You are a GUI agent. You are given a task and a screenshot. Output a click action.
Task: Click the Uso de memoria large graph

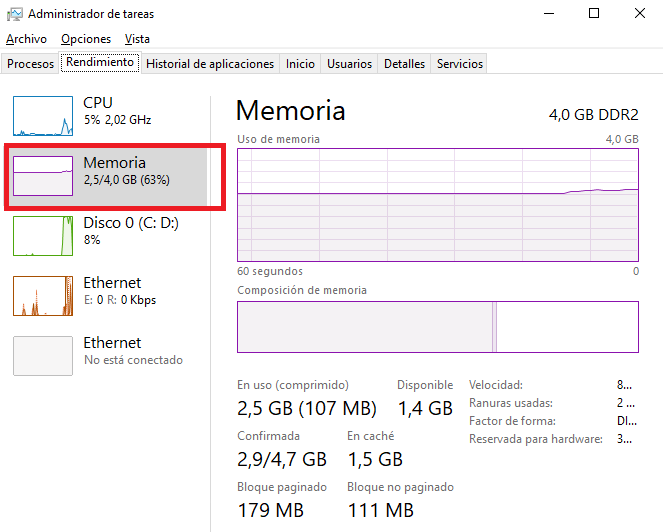[438, 205]
